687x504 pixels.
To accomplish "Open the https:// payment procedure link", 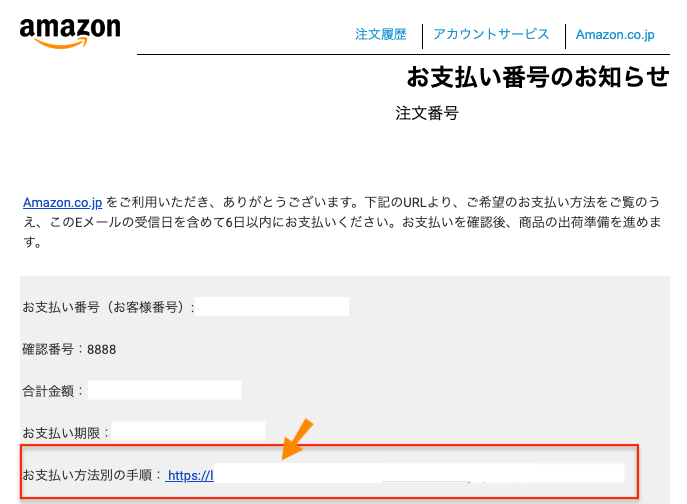I will tap(190, 475).
